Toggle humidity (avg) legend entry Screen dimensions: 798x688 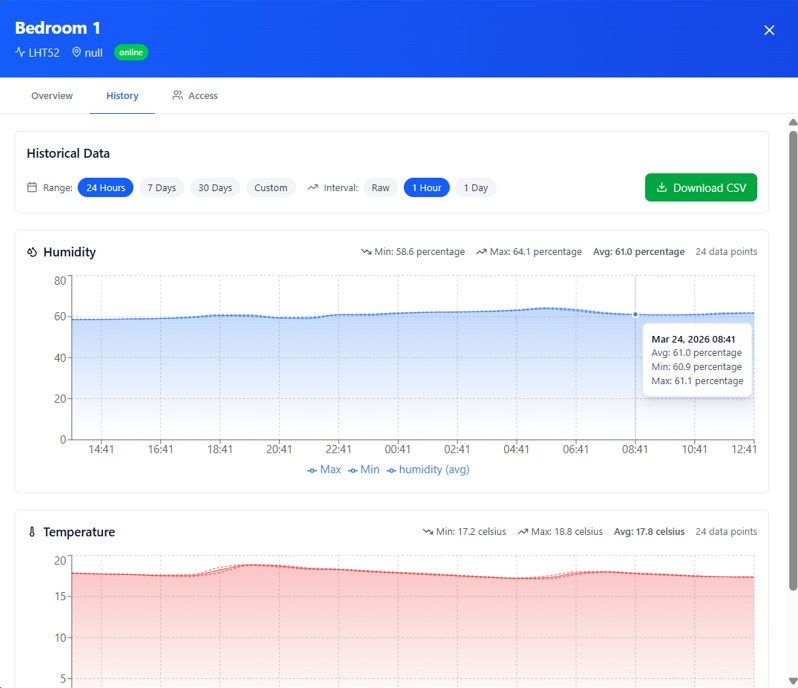(x=428, y=469)
